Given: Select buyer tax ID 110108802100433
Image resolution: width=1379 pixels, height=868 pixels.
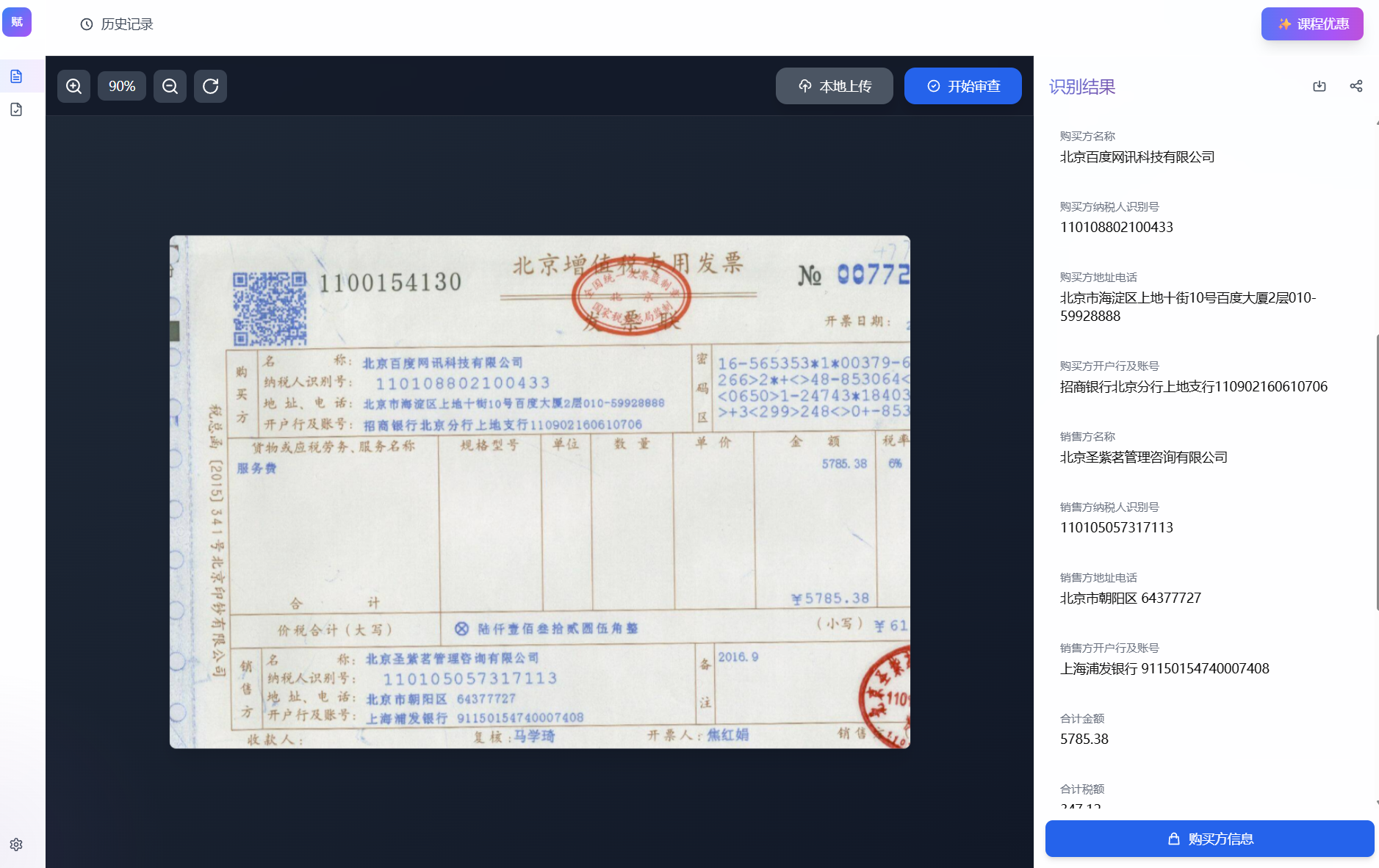Looking at the screenshot, I should (1117, 228).
